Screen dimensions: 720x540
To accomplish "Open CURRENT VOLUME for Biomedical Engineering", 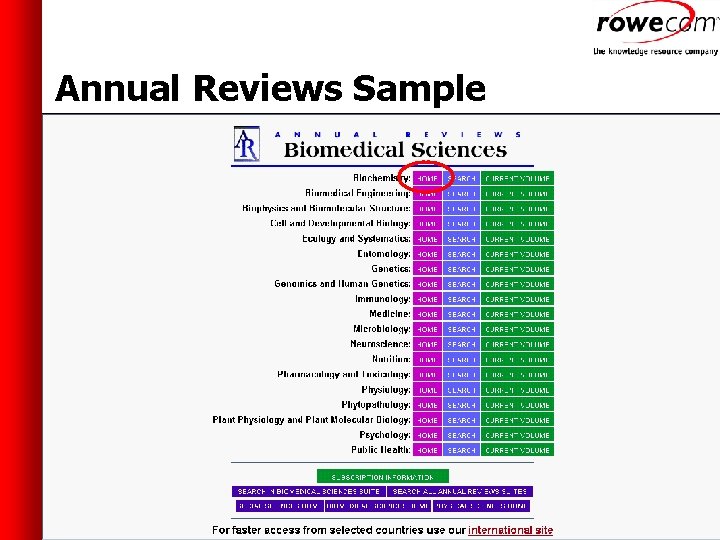I will click(x=518, y=194).
